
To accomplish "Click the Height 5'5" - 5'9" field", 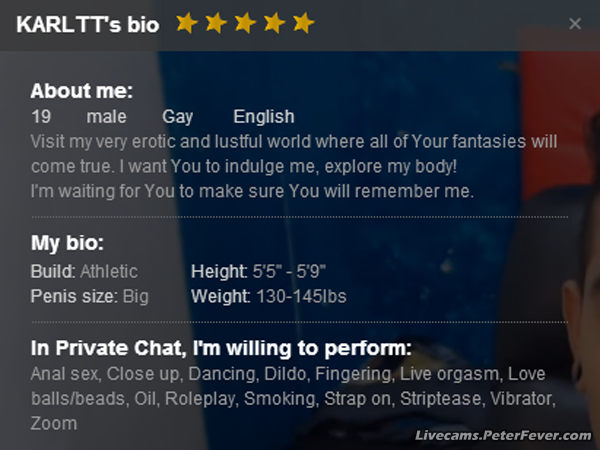I will (258, 271).
